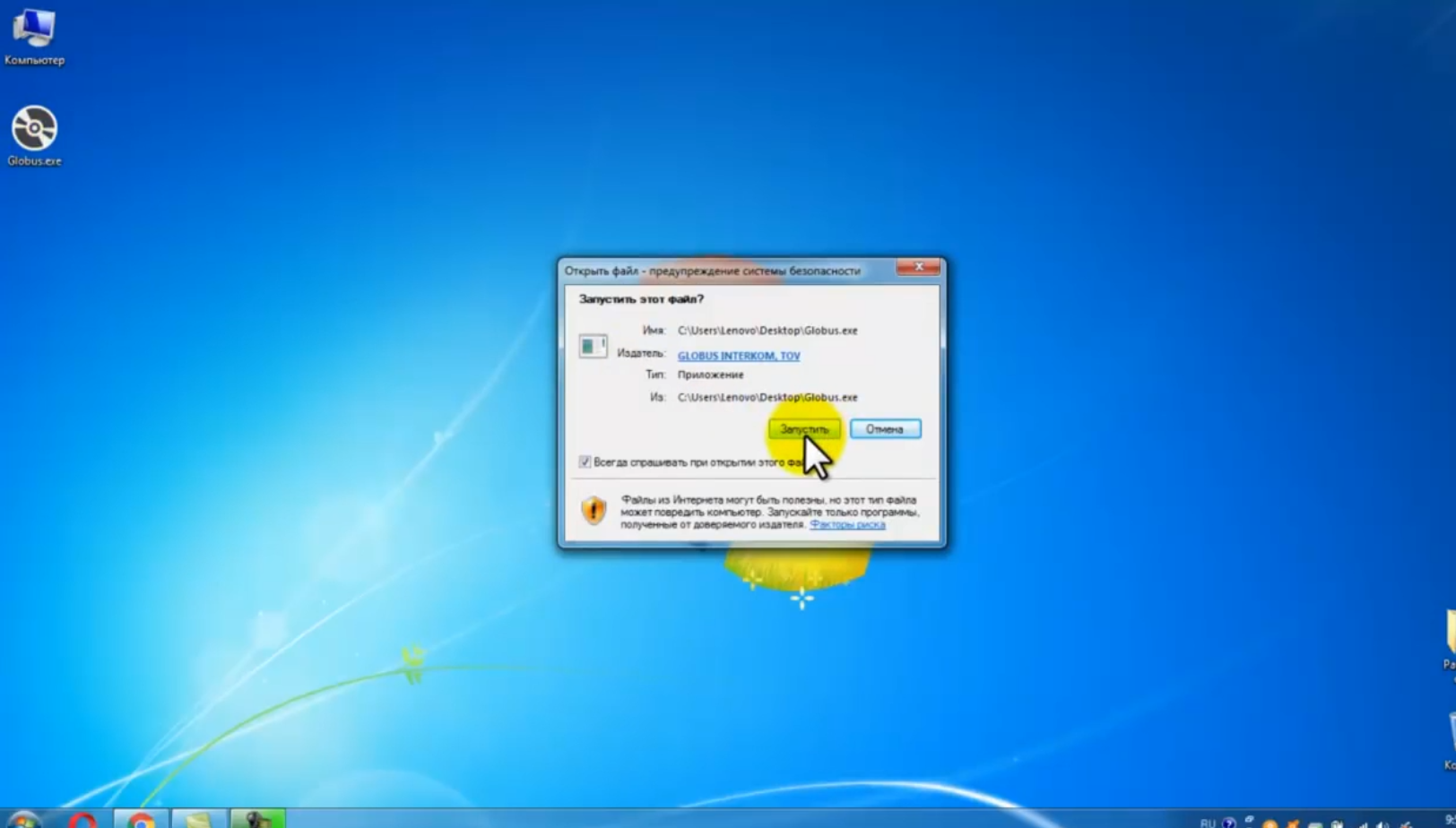Click the security shield warning icon

pyautogui.click(x=594, y=511)
